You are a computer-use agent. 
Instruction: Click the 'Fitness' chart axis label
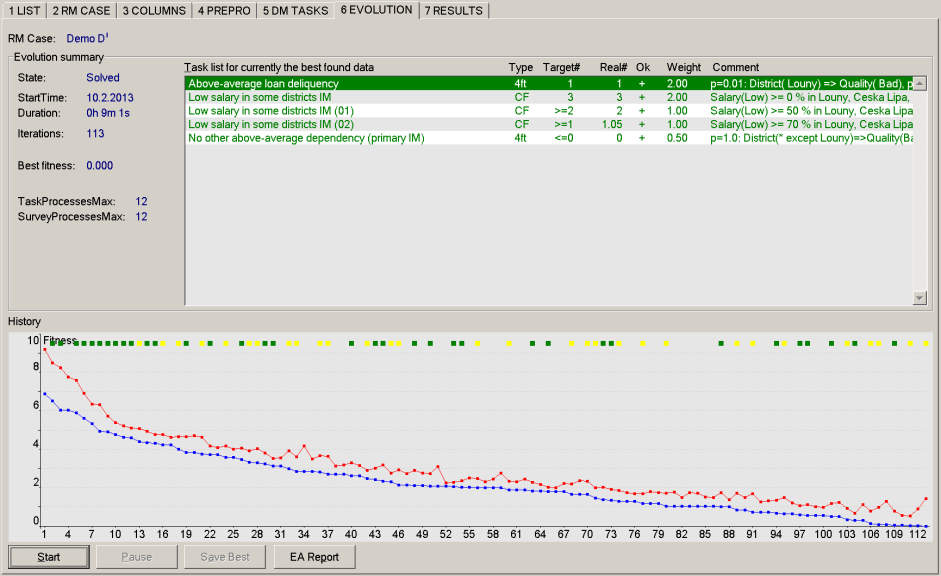point(60,340)
